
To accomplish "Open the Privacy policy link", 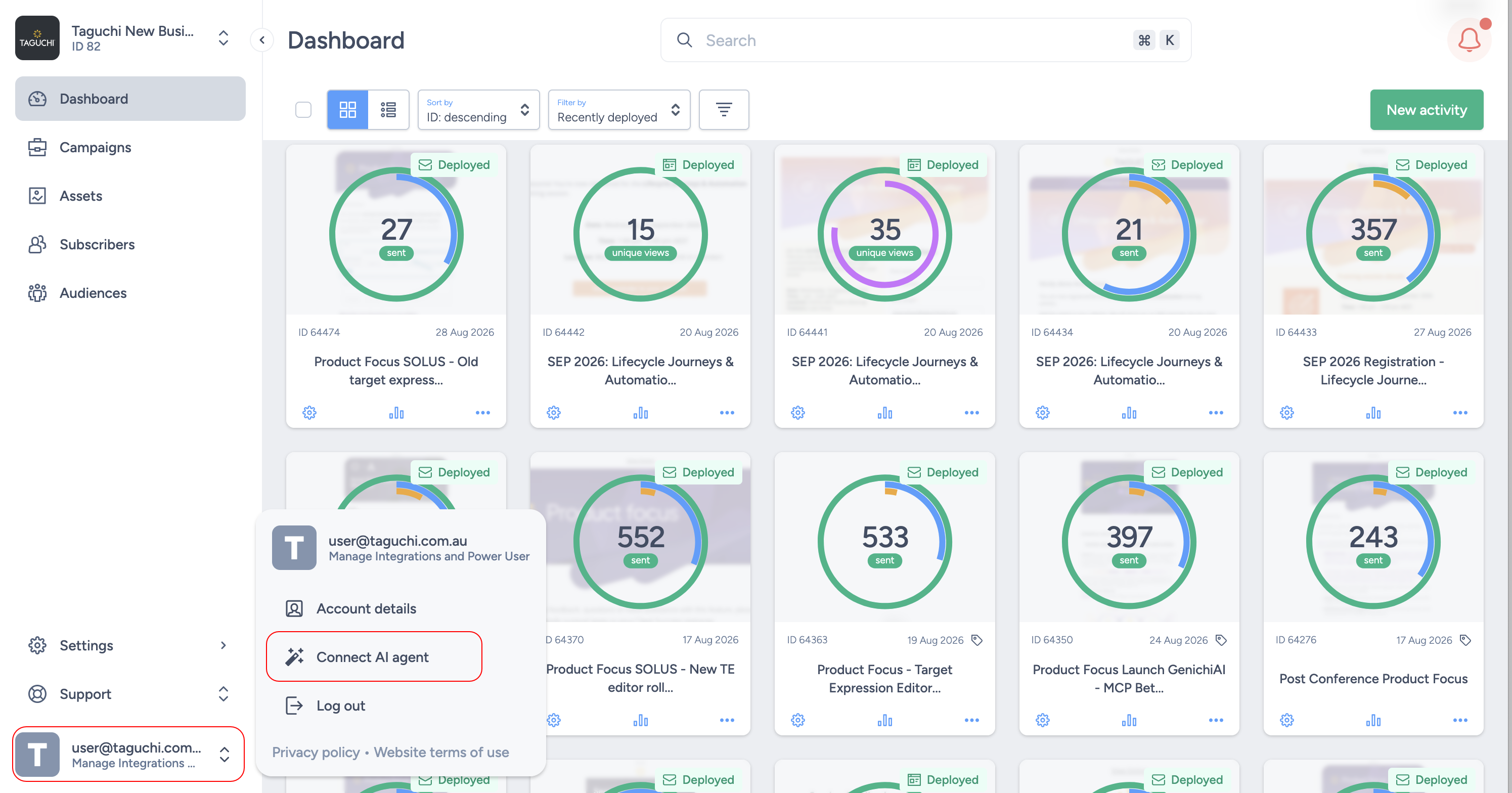I will pos(316,752).
